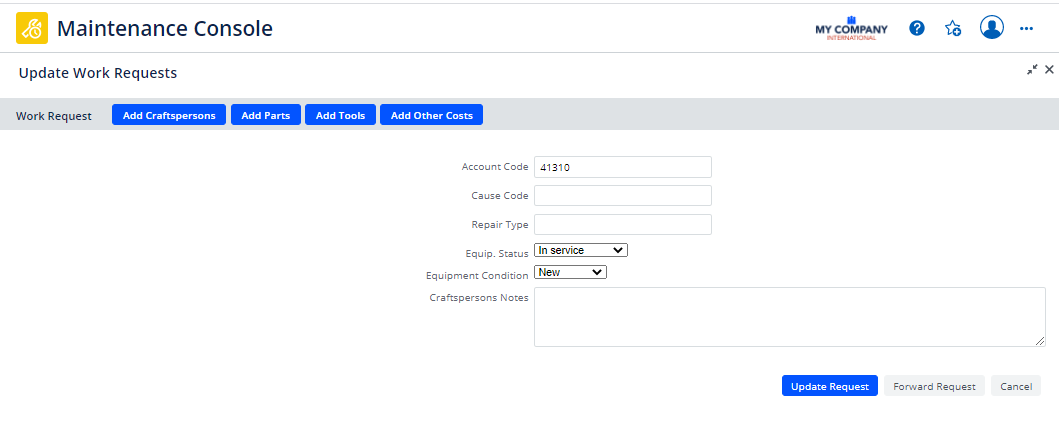The image size is (1059, 434).
Task: Click the Craftspersons Notes text area
Action: click(790, 317)
